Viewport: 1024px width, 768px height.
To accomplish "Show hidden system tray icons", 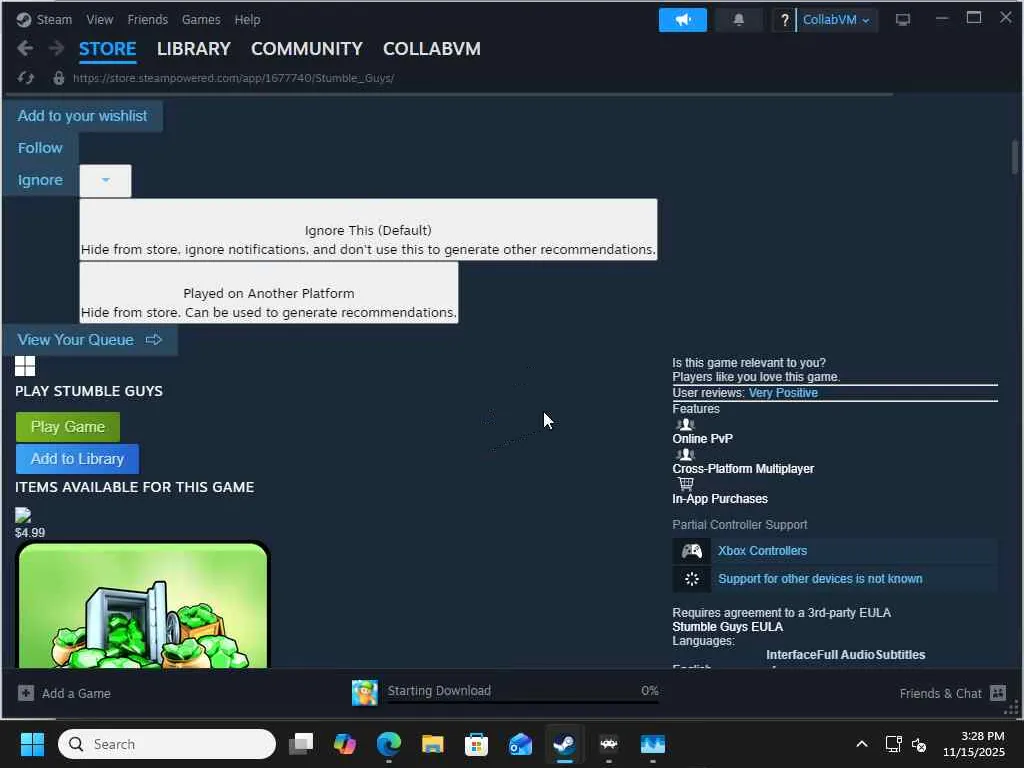I will click(x=861, y=744).
